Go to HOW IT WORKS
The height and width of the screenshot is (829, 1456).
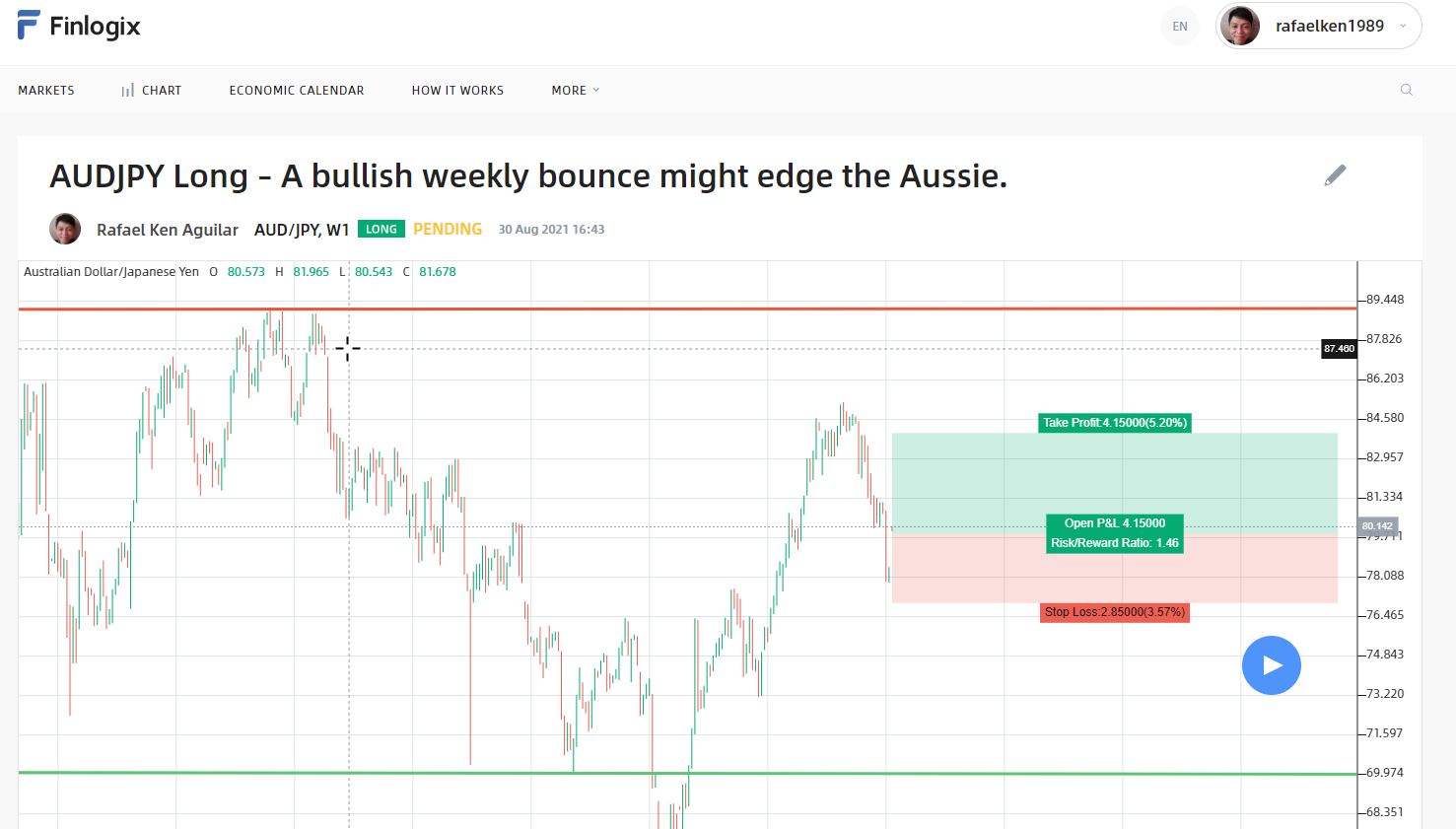[x=457, y=90]
